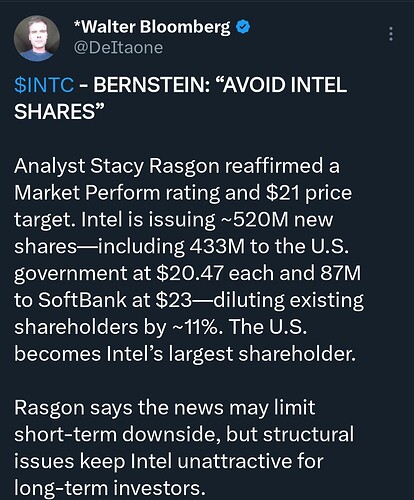The image size is (414, 500).
Task: Click the blue verified badge icon
Action: pos(243,27)
